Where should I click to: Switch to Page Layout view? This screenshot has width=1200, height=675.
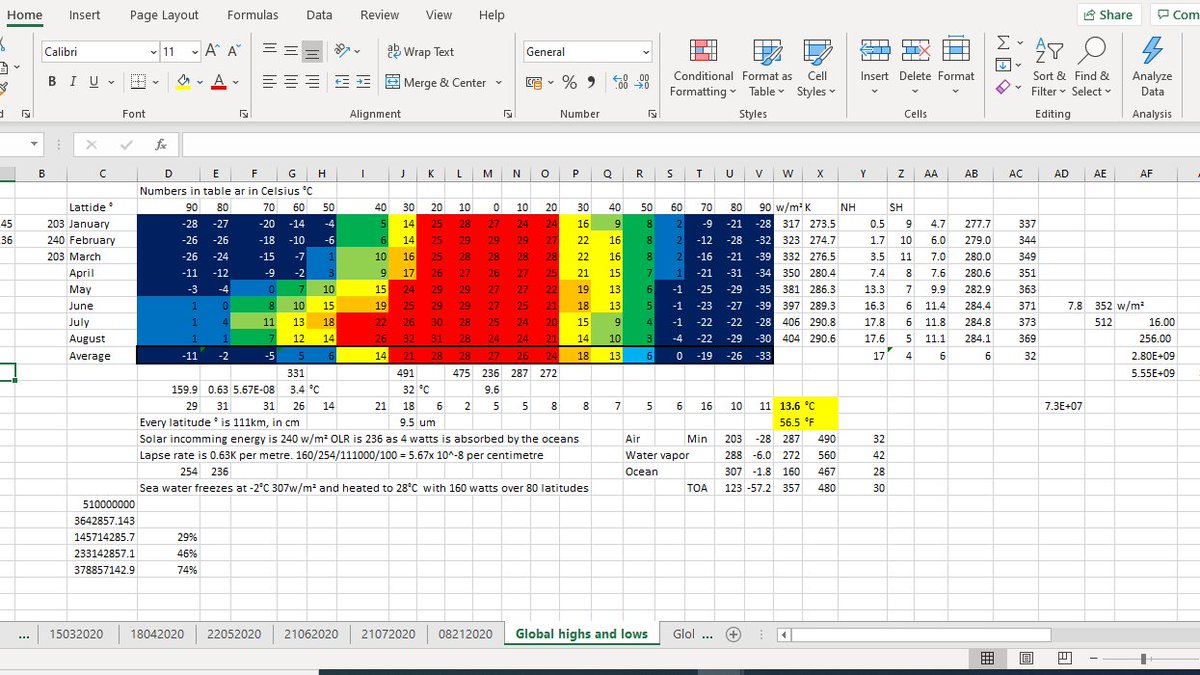point(1025,658)
